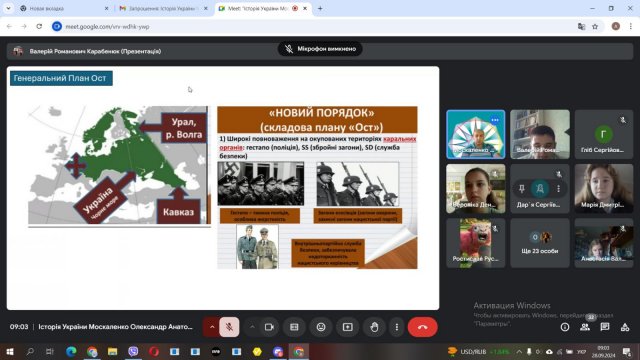Open the "Ще 23 особи" participants tile

(540, 243)
